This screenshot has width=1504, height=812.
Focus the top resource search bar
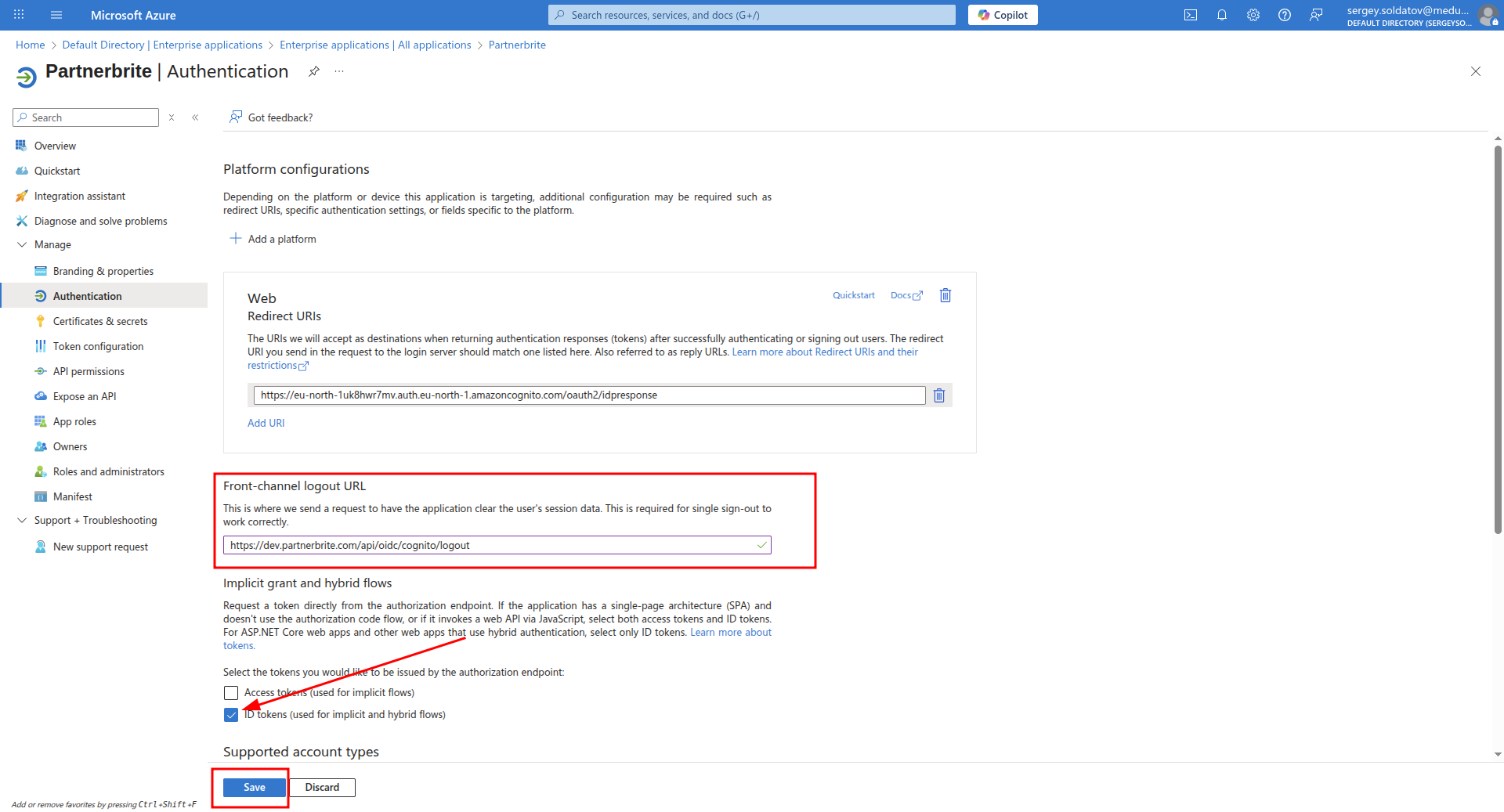[x=752, y=15]
